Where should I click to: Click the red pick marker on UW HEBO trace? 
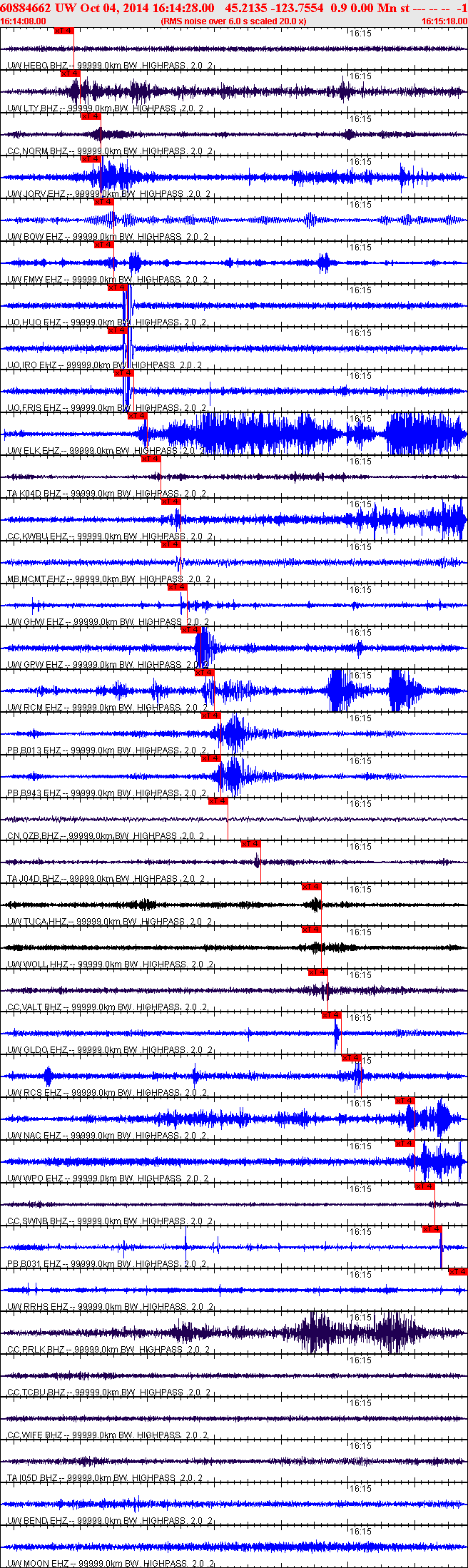(x=64, y=31)
